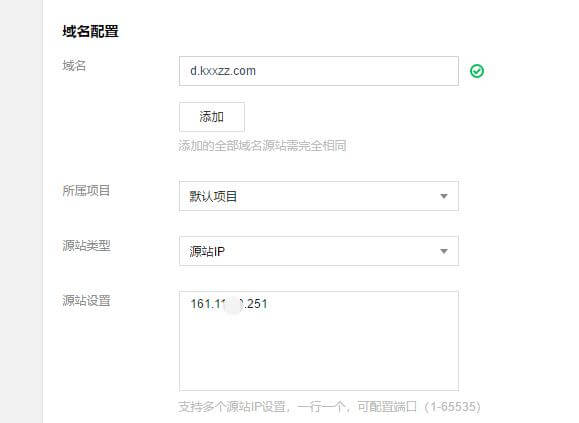Click the hint text 添加的全部域名源站需完全相同
This screenshot has height=423, width=579.
point(262,146)
